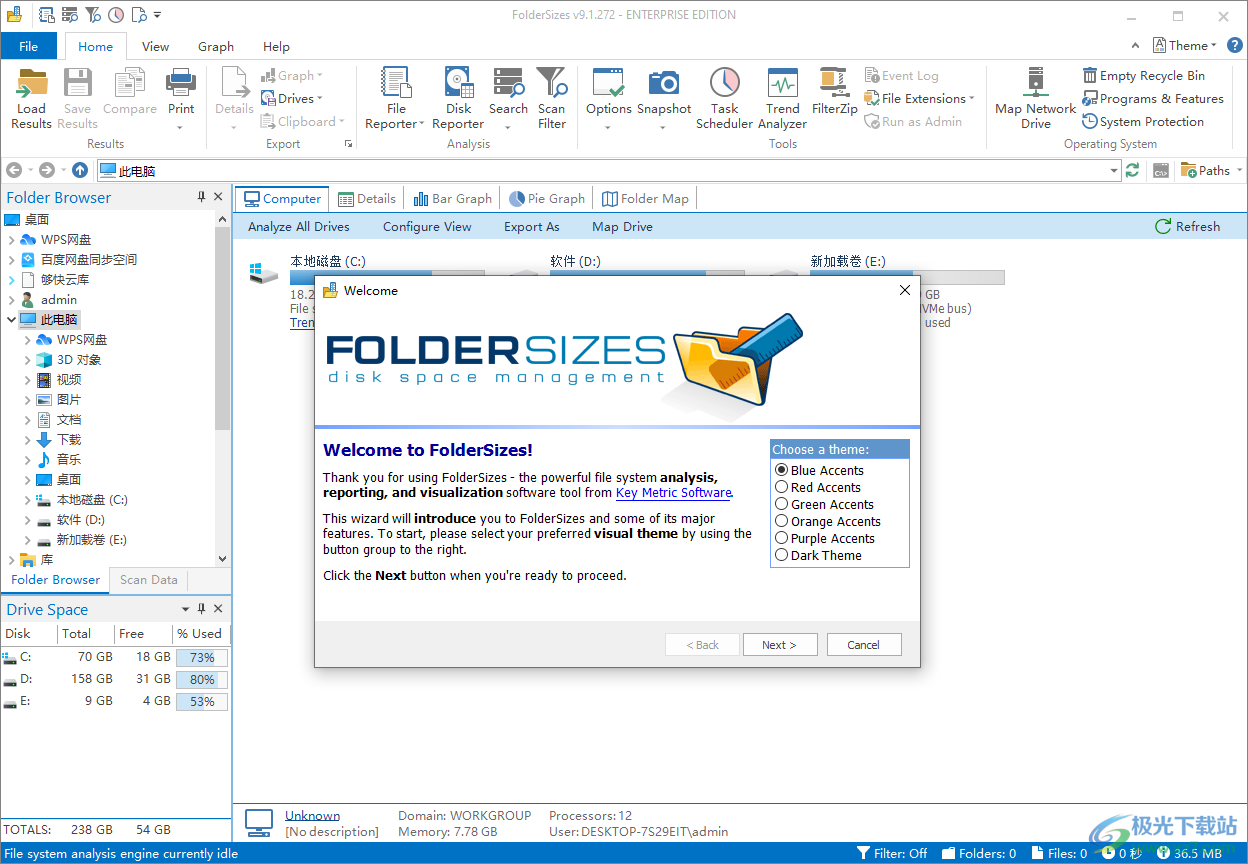This screenshot has width=1248, height=864.
Task: Click the navigate Up arrow icon
Action: tap(80, 171)
